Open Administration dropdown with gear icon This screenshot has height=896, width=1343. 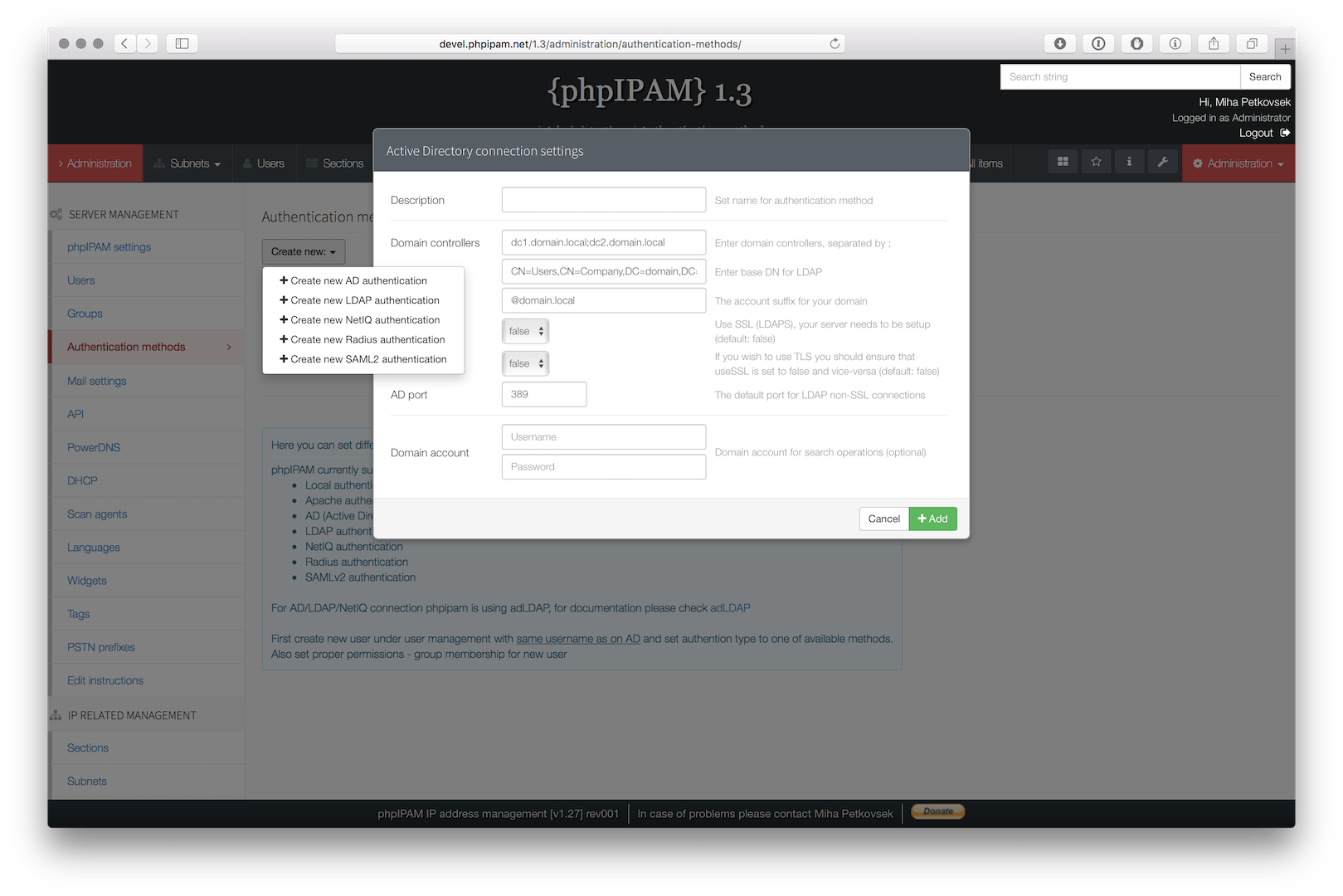click(1238, 163)
